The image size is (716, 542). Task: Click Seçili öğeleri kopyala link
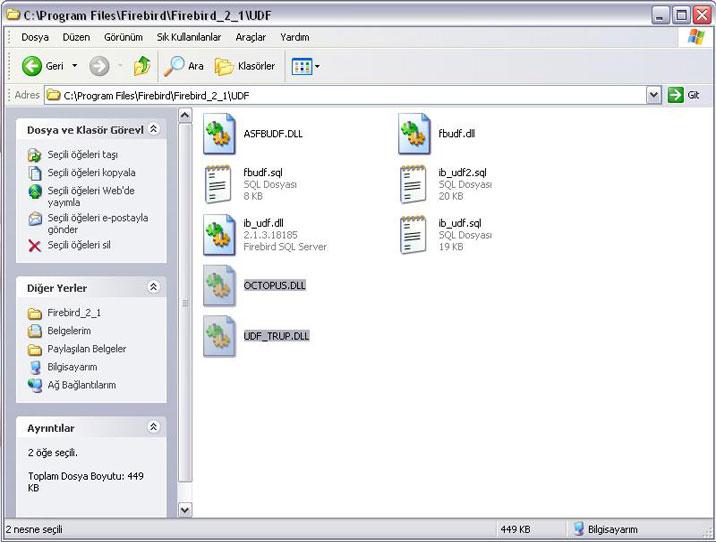[91, 173]
